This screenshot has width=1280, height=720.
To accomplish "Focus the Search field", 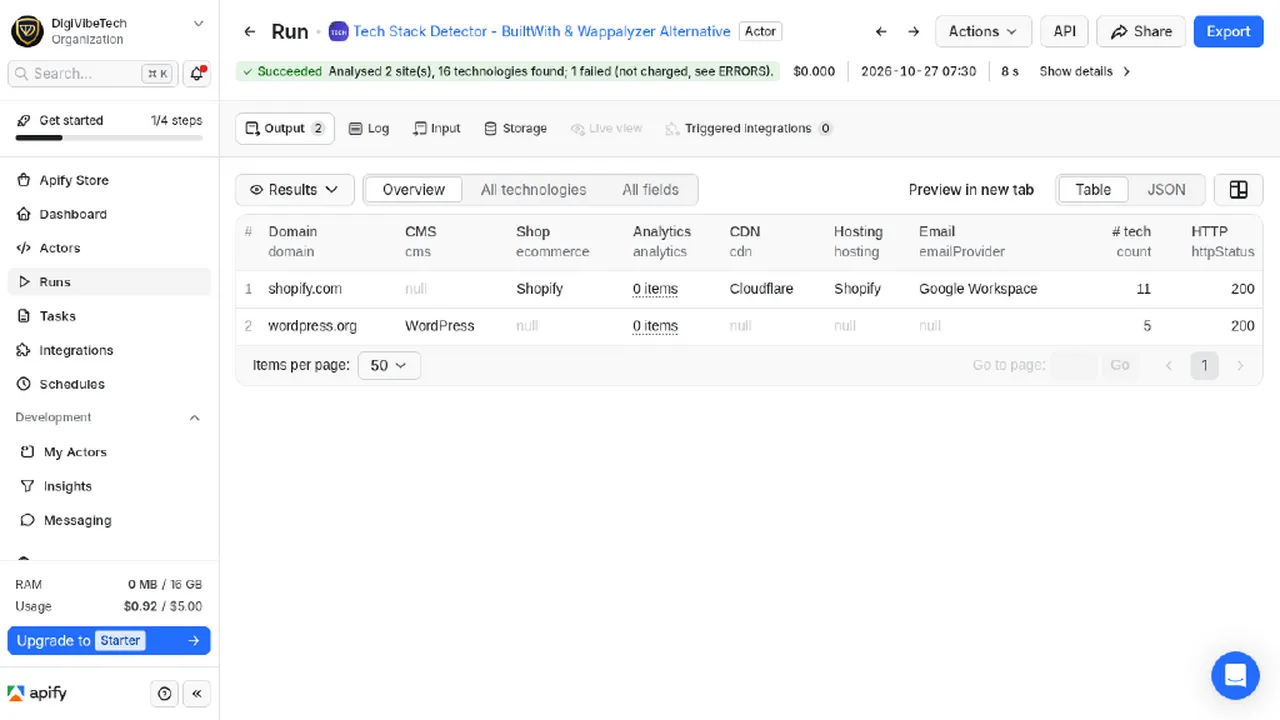I will tap(91, 73).
